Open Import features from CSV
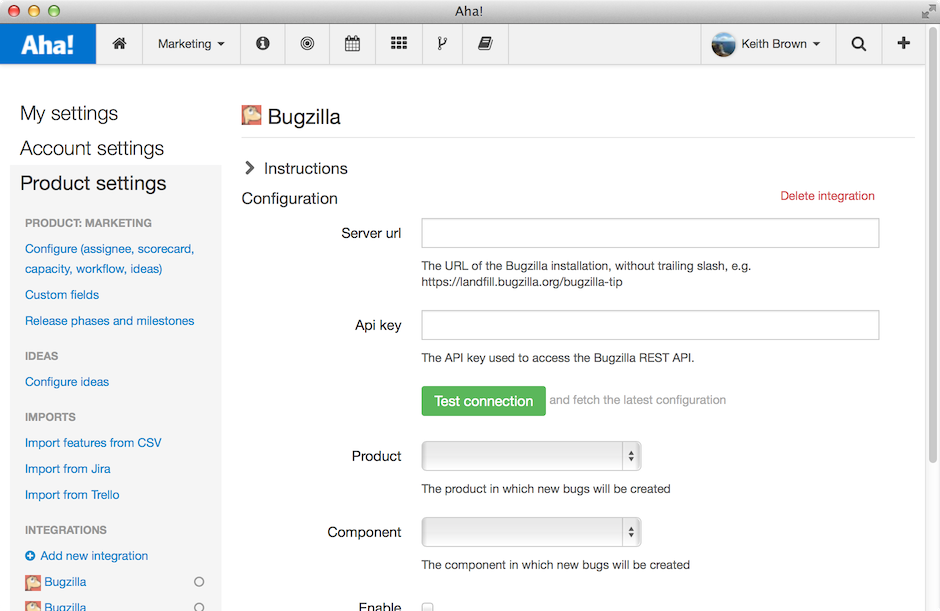Viewport: 940px width, 611px height. click(x=93, y=443)
